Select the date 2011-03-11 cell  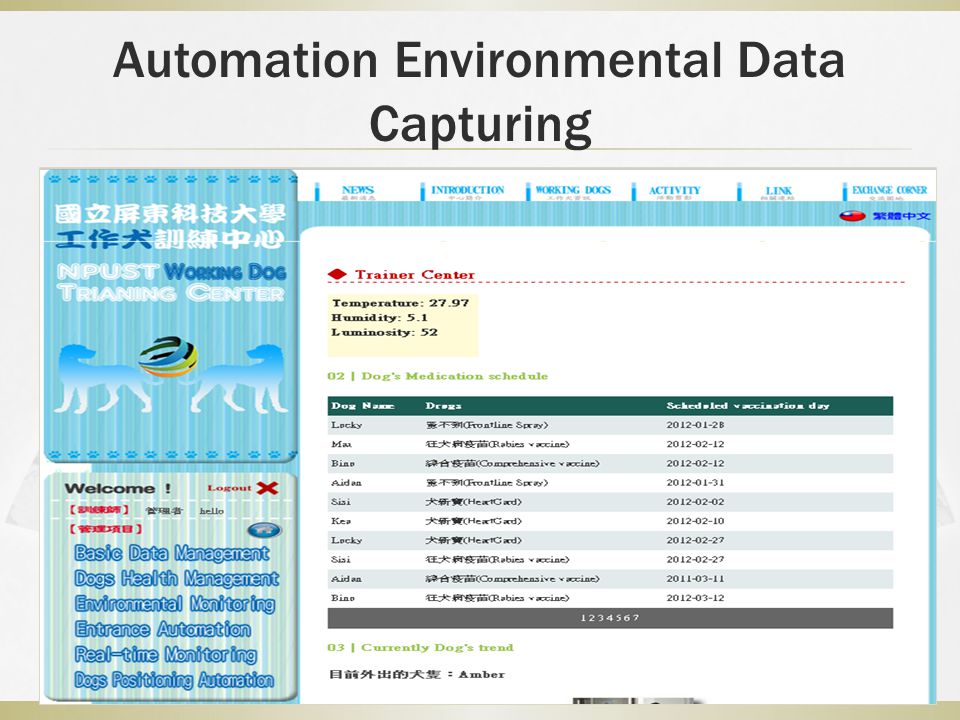pos(695,579)
